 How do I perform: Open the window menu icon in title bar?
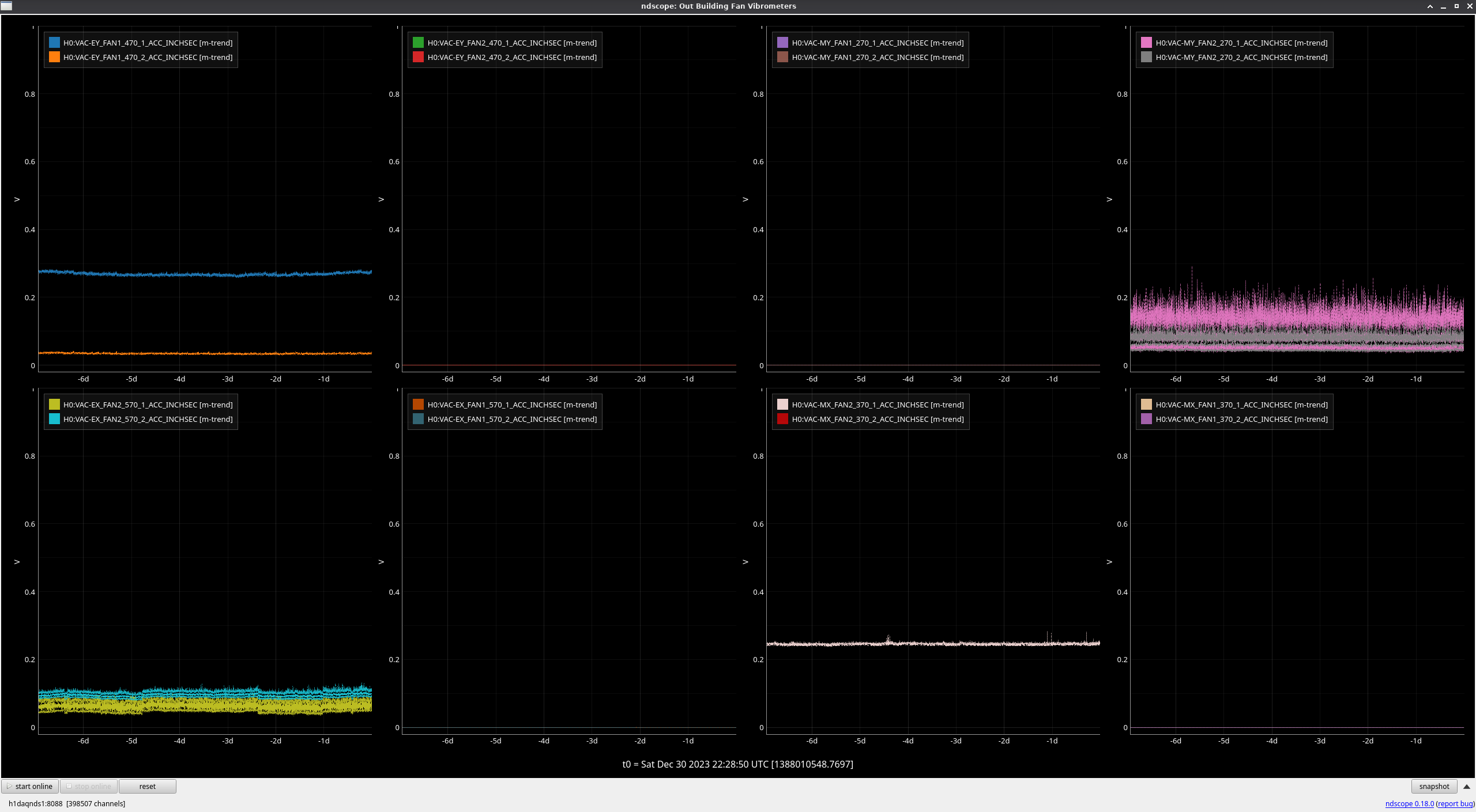(6, 6)
